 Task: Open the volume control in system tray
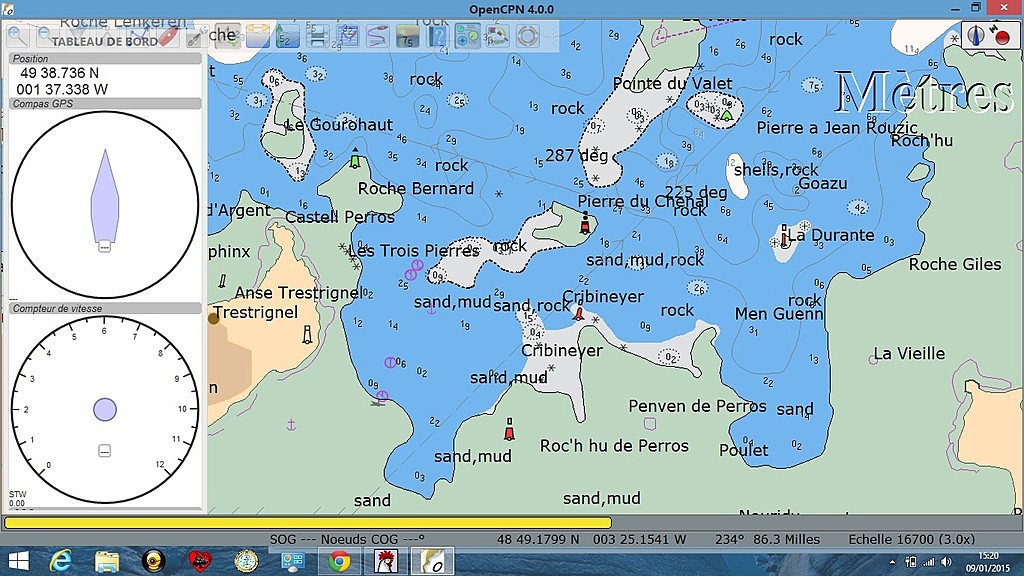(x=946, y=562)
